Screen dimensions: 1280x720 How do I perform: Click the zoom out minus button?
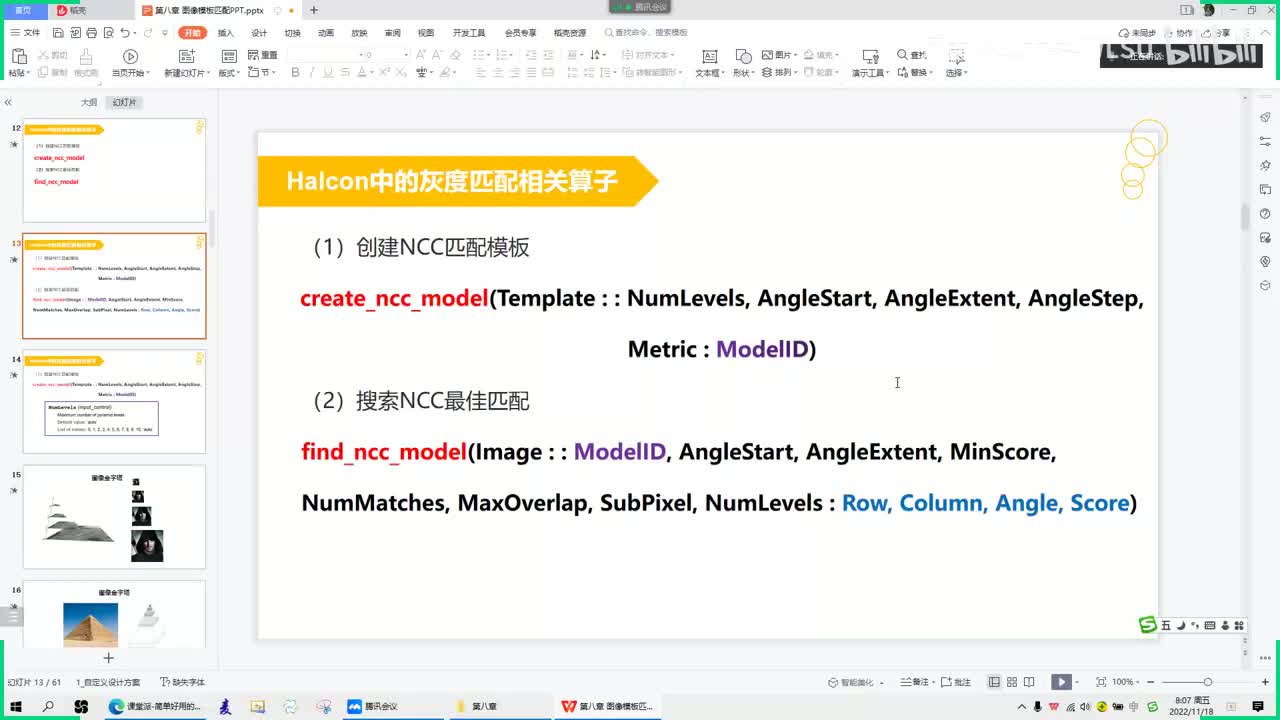coord(1153,682)
